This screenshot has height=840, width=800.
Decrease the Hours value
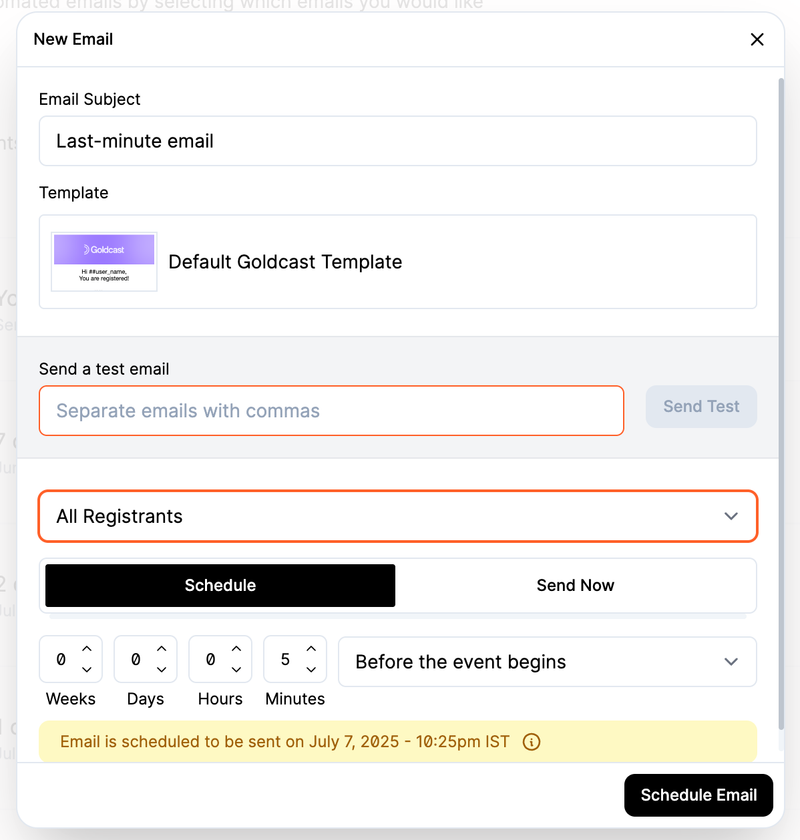237,670
